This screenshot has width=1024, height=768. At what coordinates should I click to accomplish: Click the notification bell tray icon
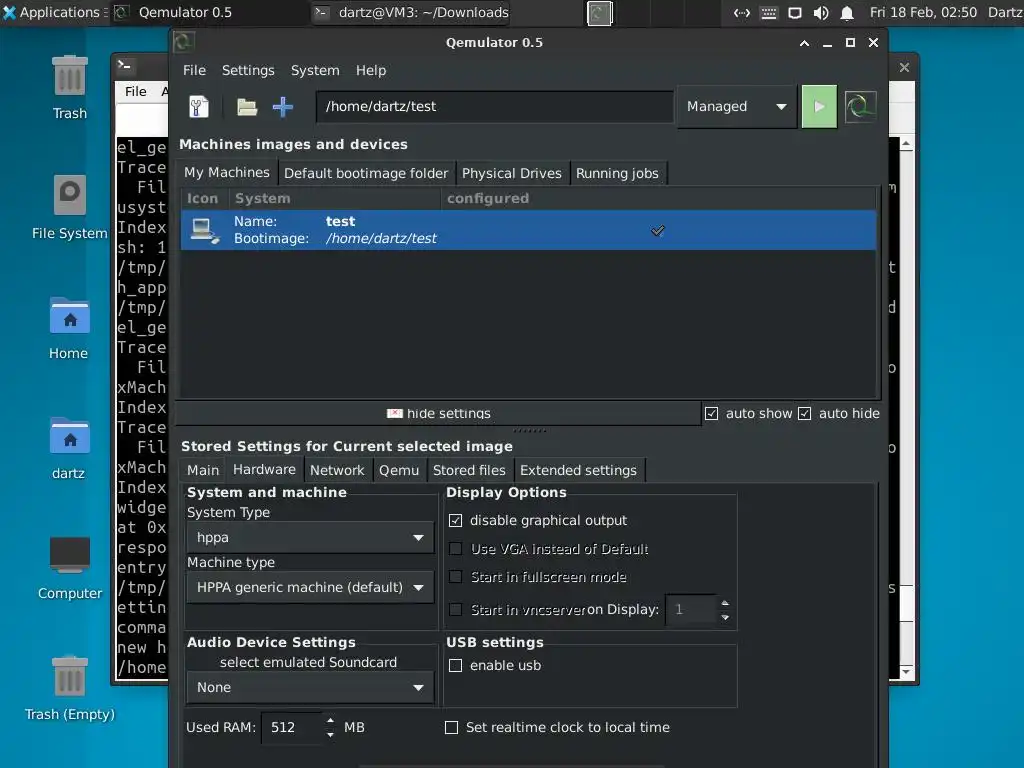[847, 13]
